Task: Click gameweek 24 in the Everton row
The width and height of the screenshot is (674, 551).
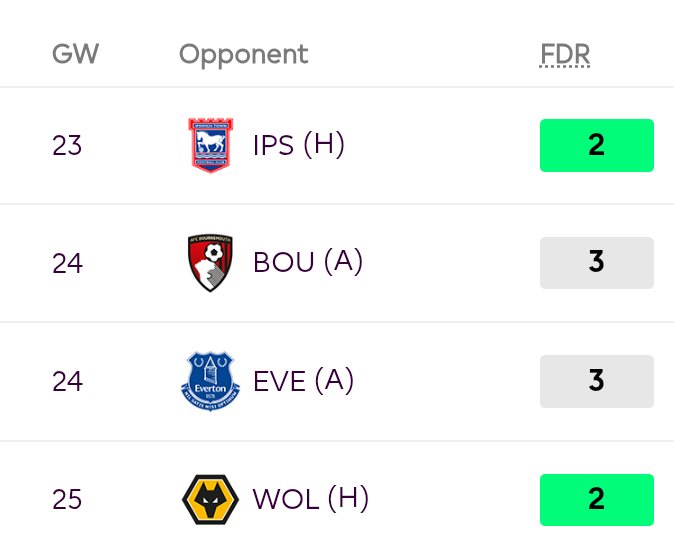Action: [67, 381]
